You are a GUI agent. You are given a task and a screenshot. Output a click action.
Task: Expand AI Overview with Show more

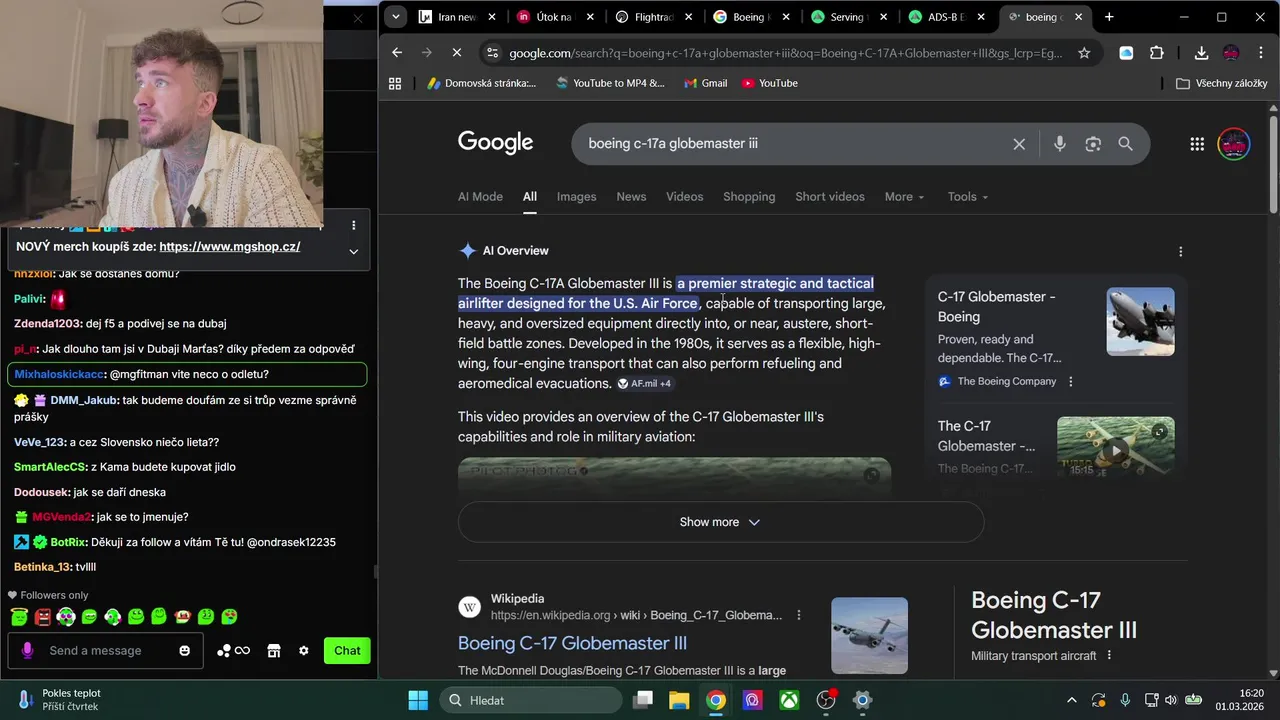(x=721, y=522)
